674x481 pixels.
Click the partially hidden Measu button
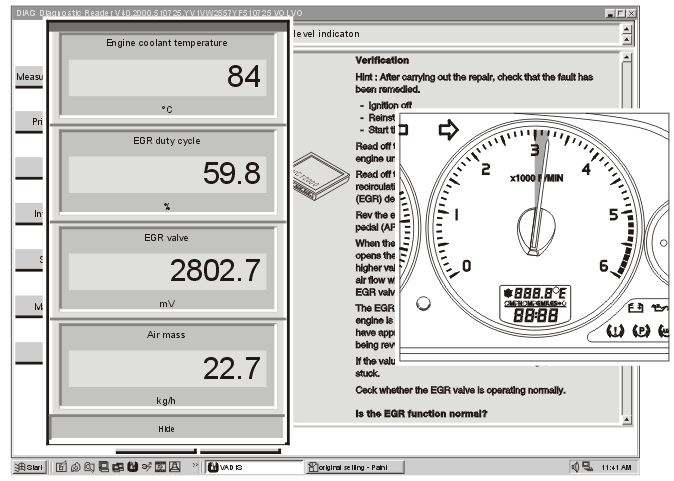[29, 77]
